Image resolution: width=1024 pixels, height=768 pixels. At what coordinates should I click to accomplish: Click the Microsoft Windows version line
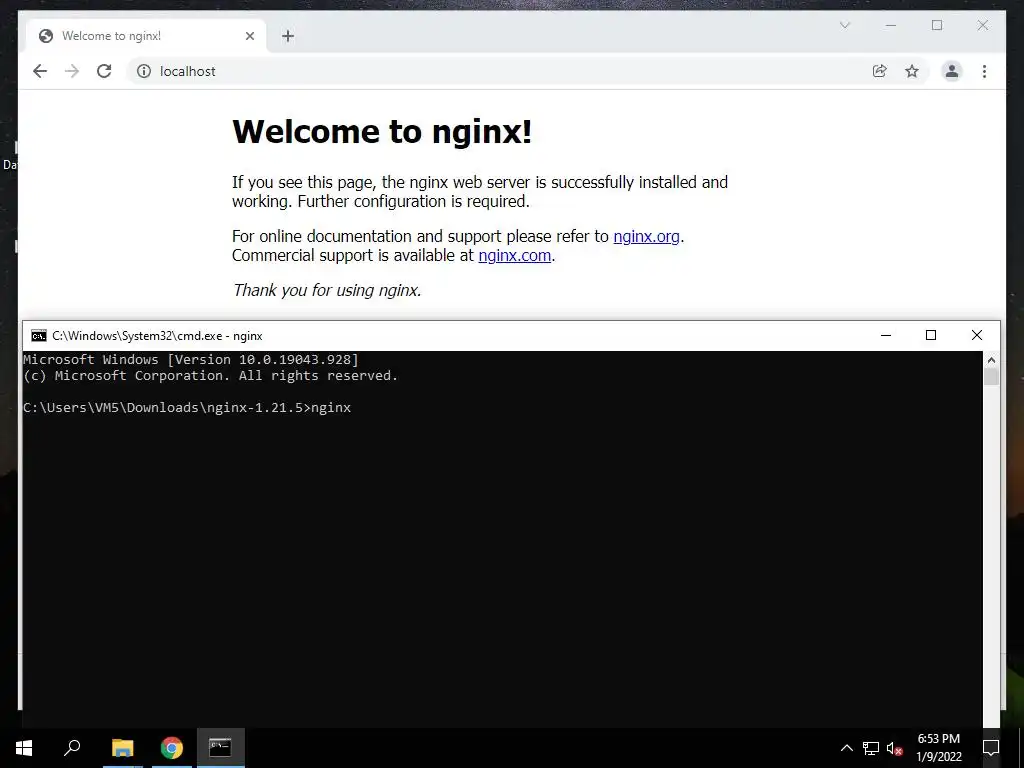click(191, 359)
